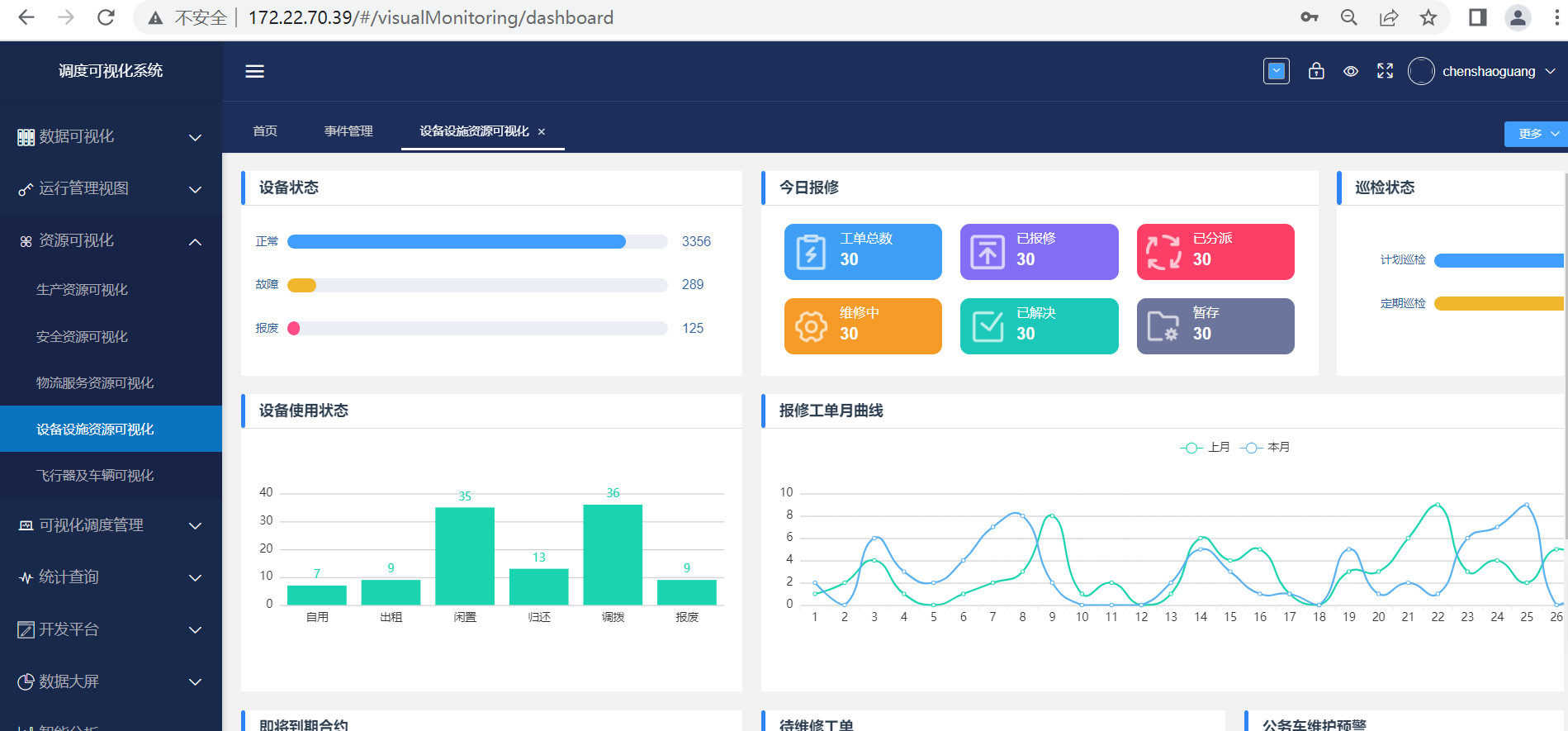
Task: Click the 数据可视化 sidebar icon
Action: 26,137
